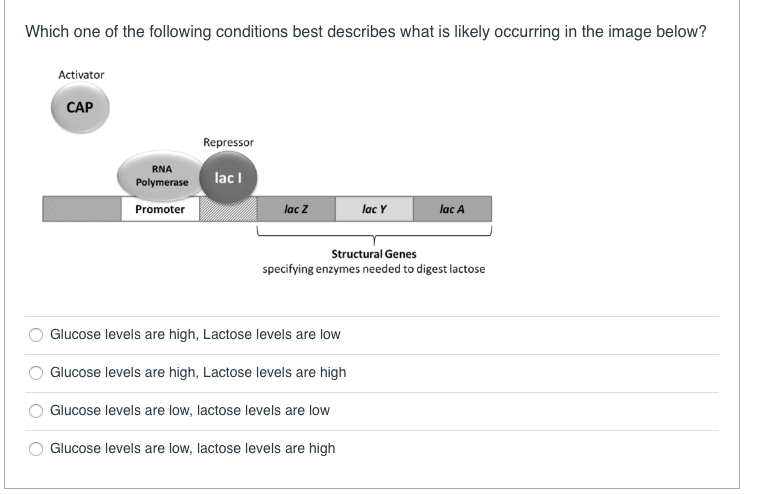The width and height of the screenshot is (766, 494).
Task: Click the lac I repressor circle
Action: [x=227, y=177]
